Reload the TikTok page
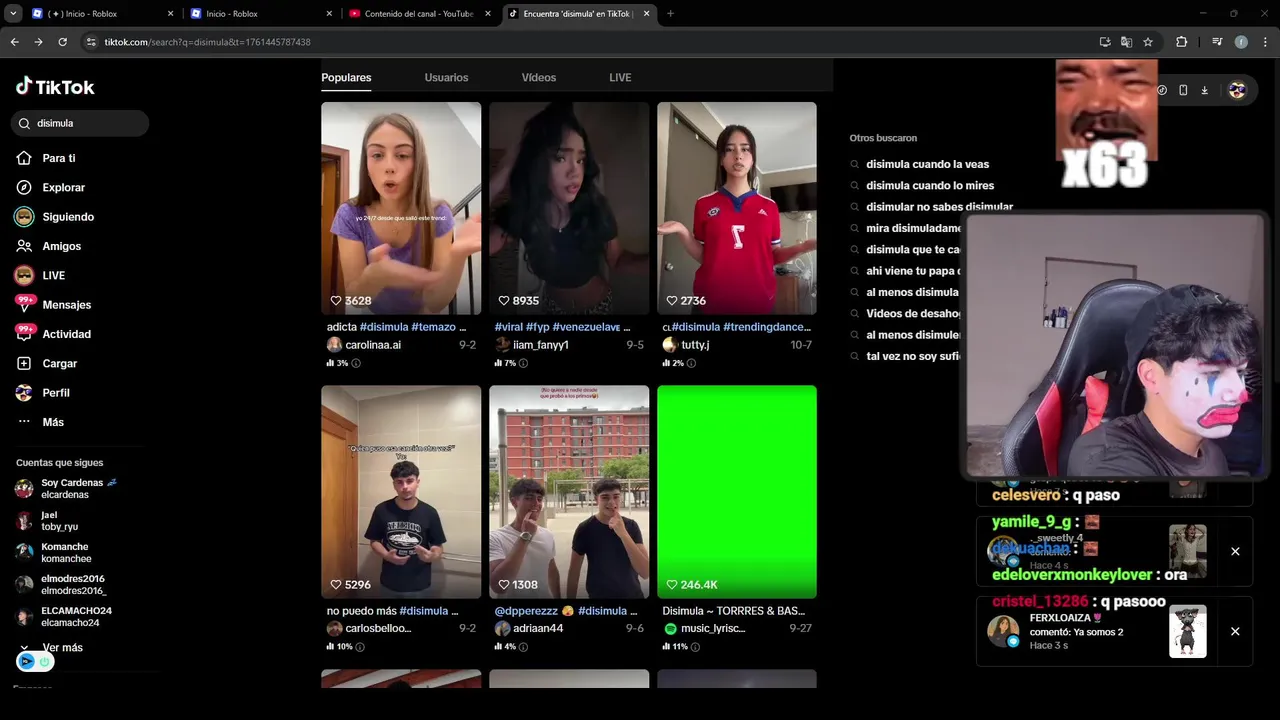 click(62, 42)
